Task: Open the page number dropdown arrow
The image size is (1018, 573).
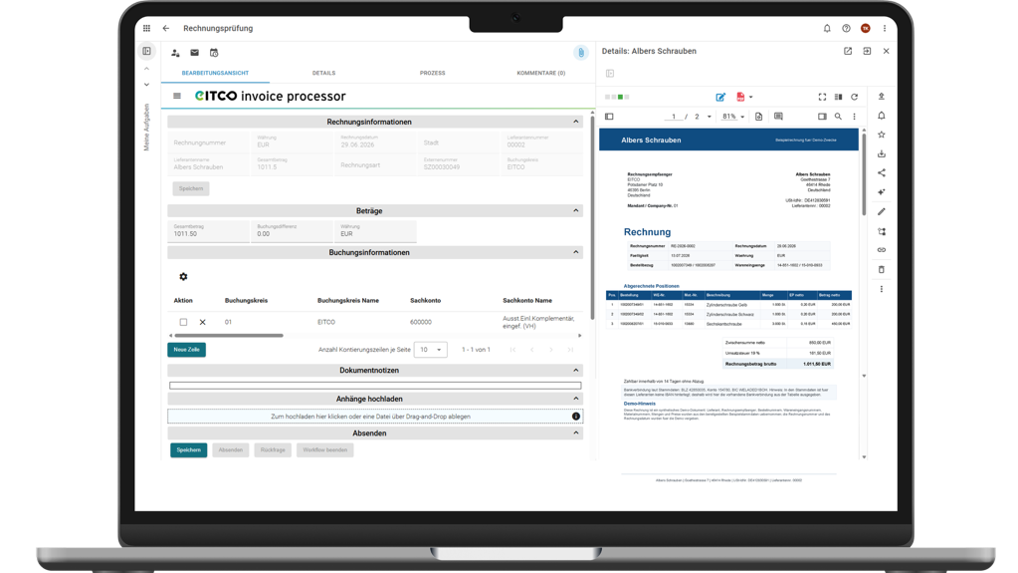Action: point(709,117)
